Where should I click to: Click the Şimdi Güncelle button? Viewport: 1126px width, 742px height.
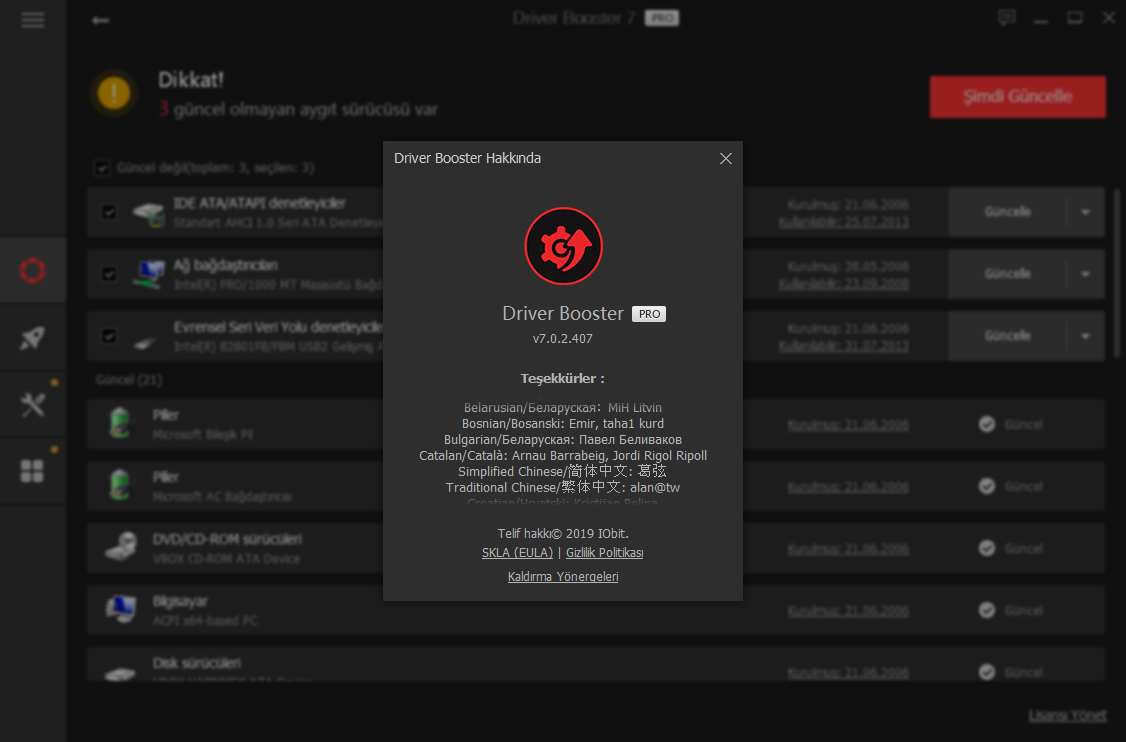point(1018,97)
